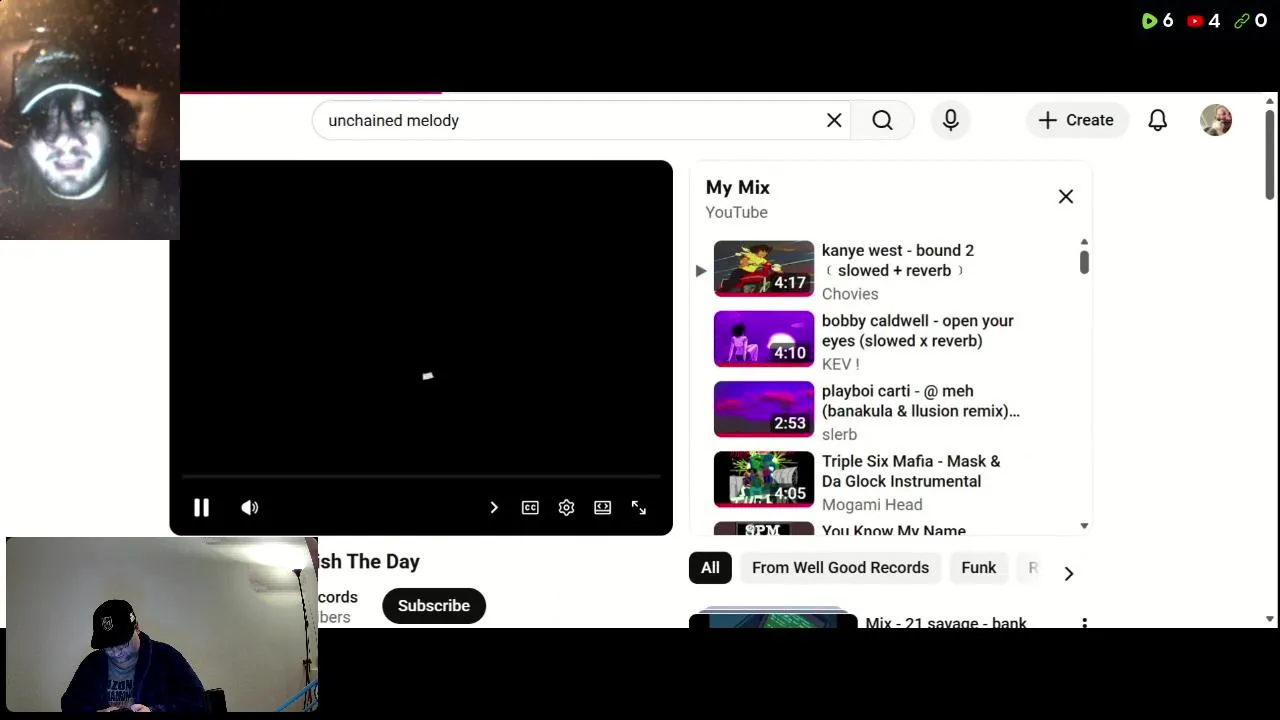Open 'Mix - 21 savage - bank' video title

[946, 623]
